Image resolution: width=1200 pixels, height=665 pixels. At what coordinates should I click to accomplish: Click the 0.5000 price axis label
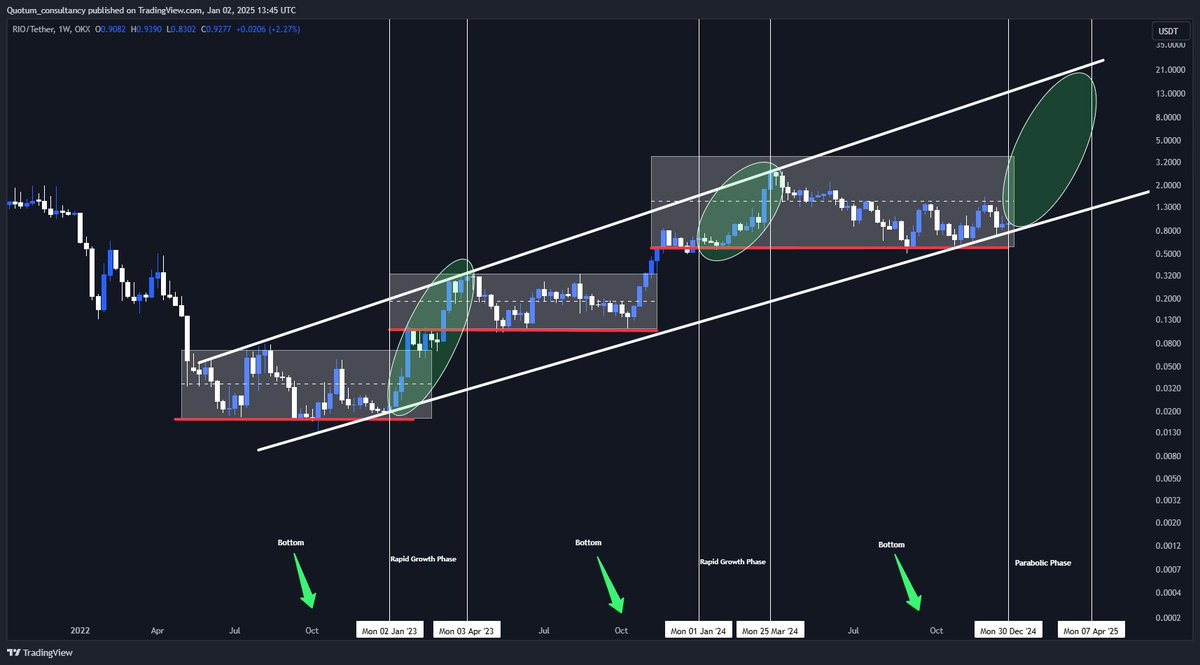(x=1169, y=253)
